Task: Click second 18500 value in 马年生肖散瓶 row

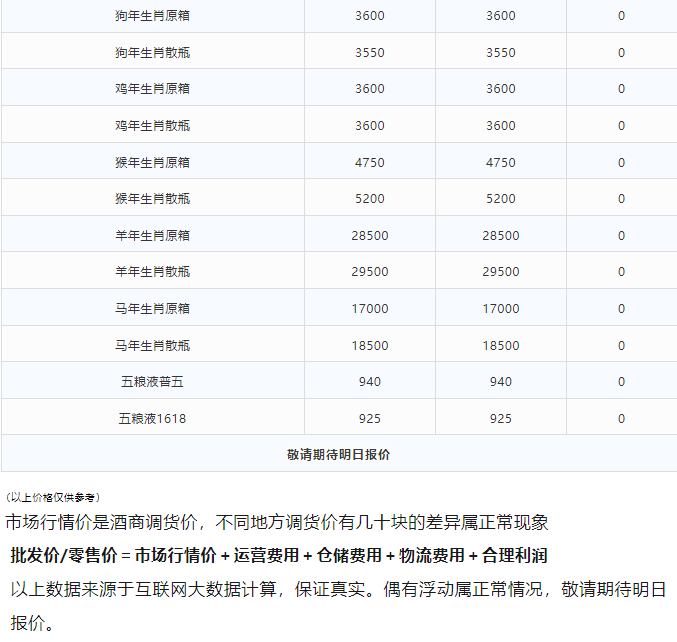Action: (501, 346)
